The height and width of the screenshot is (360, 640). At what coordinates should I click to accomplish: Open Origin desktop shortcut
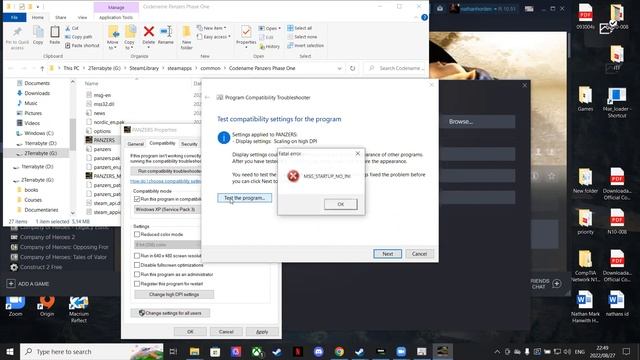pyautogui.click(x=47, y=306)
